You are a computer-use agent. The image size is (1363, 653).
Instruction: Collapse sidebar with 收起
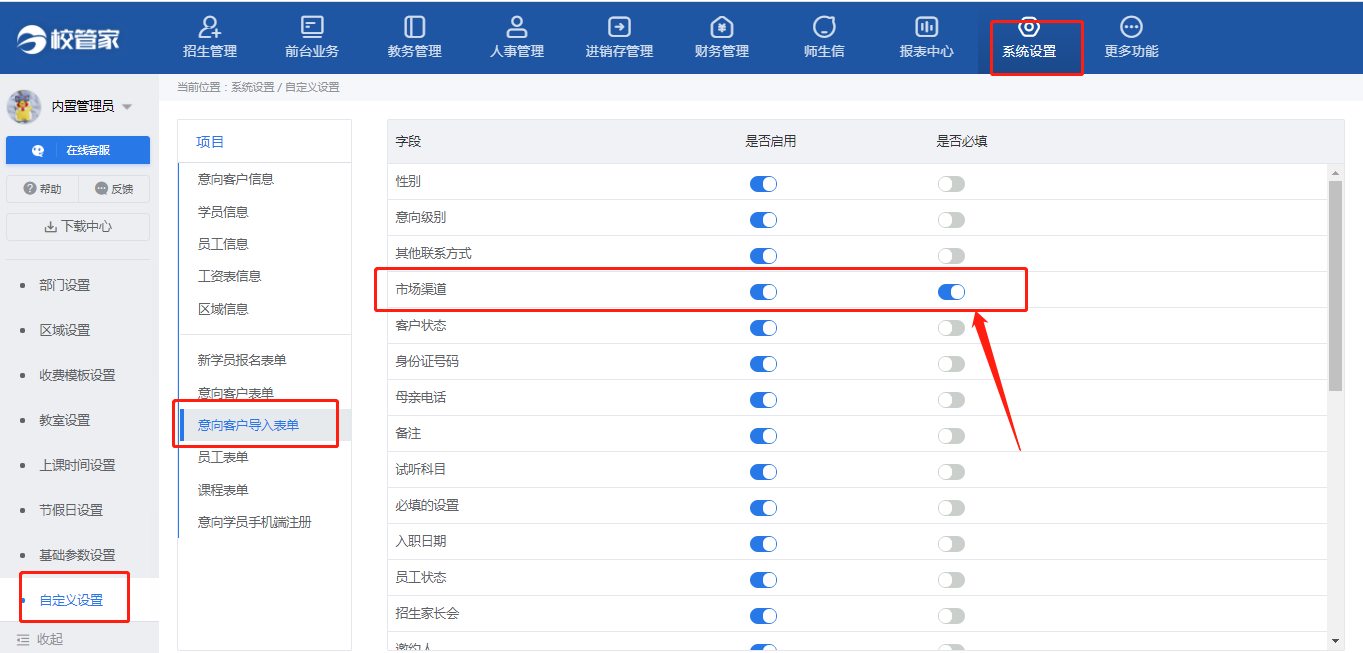point(40,639)
